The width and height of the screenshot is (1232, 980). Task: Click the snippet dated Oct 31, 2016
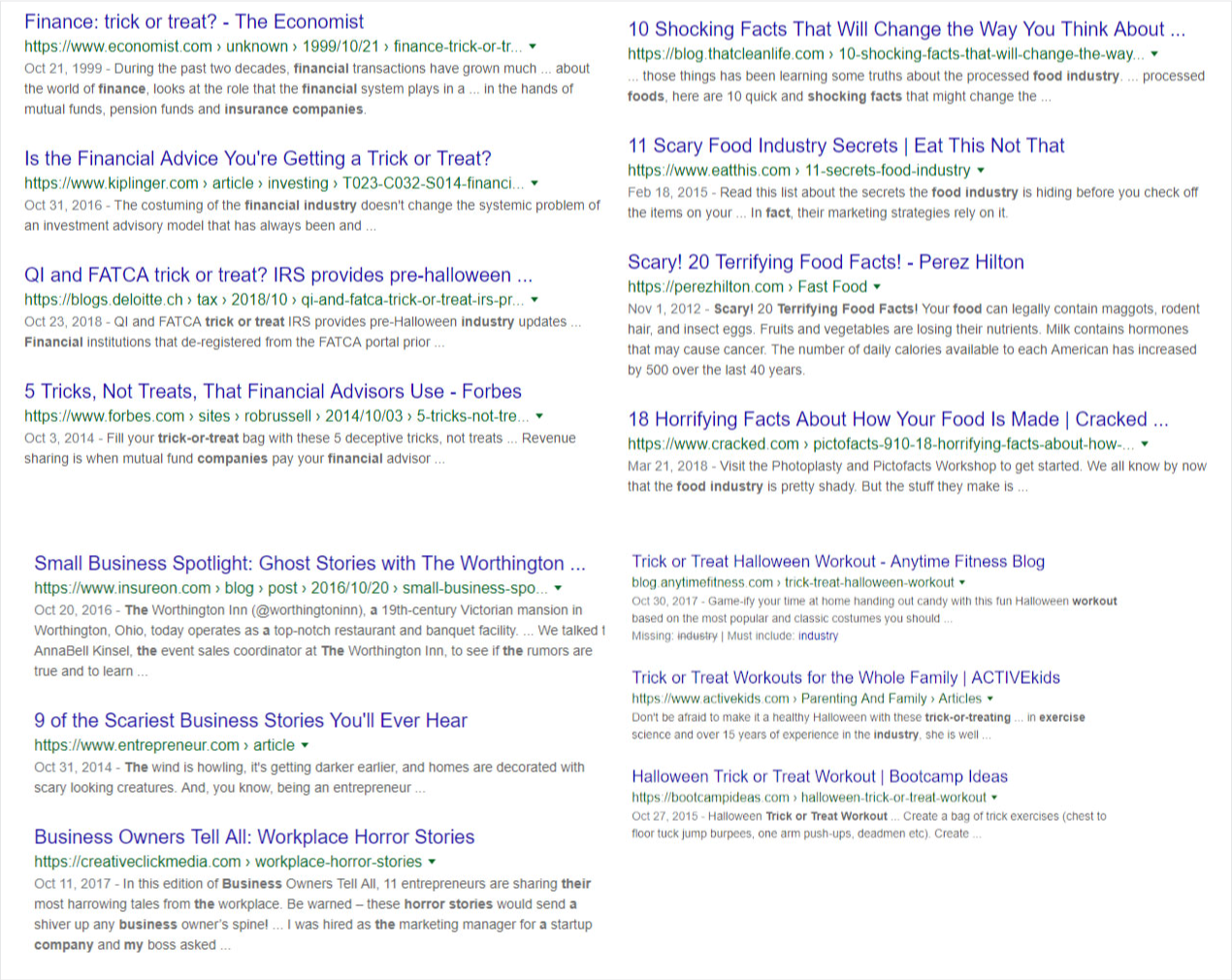[x=312, y=215]
